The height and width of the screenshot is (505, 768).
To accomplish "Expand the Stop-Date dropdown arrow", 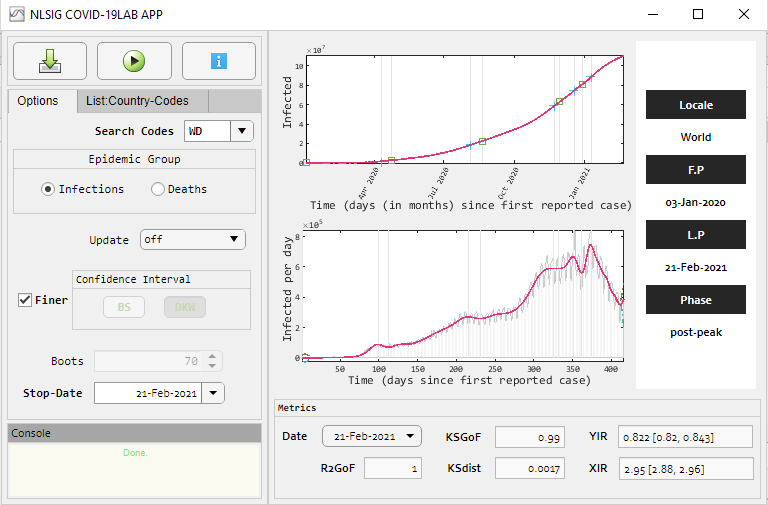I will (213, 393).
